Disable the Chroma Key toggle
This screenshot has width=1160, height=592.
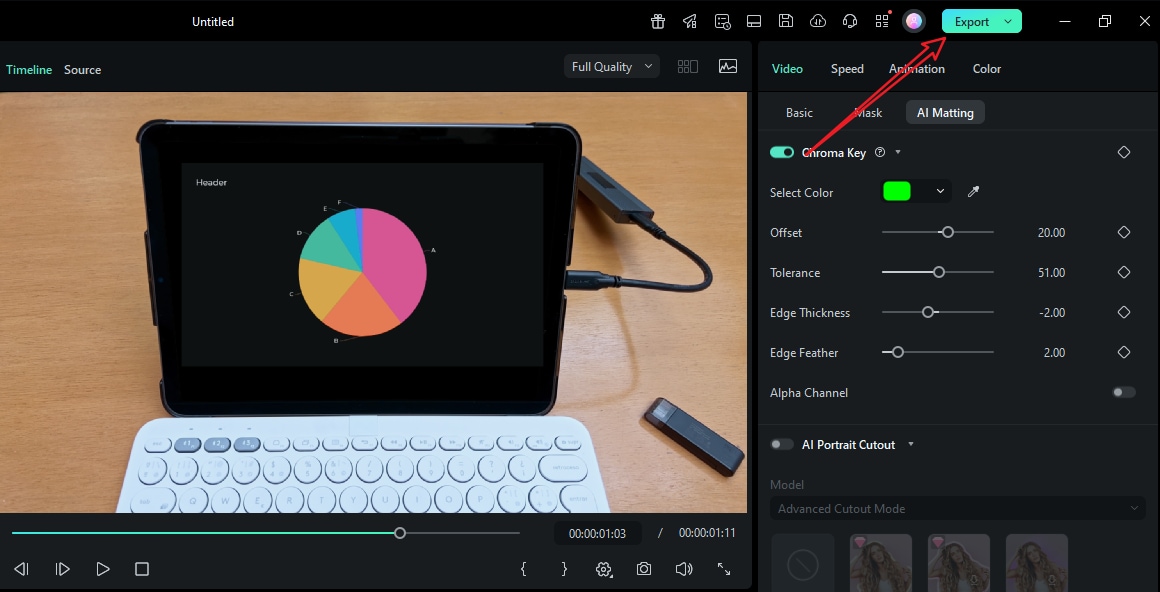(x=783, y=151)
